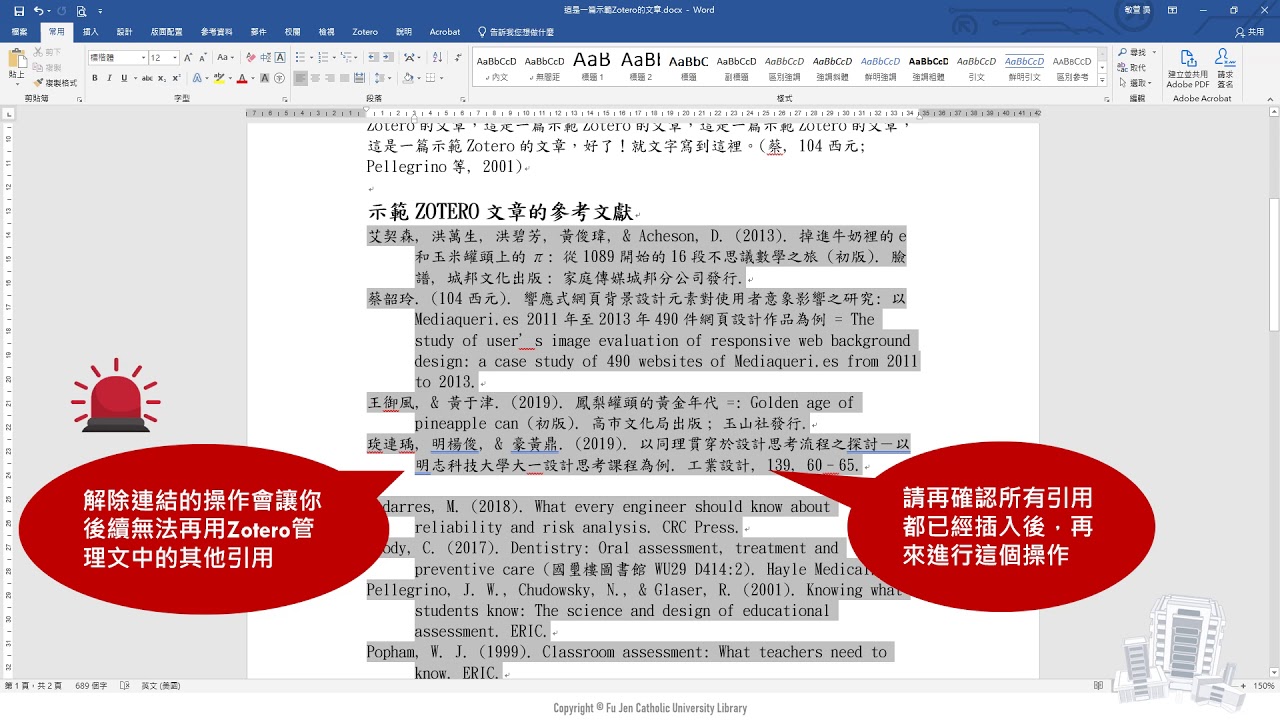Click the Distributed alignment icon
Screen dimensions: 1280x720
359,78
